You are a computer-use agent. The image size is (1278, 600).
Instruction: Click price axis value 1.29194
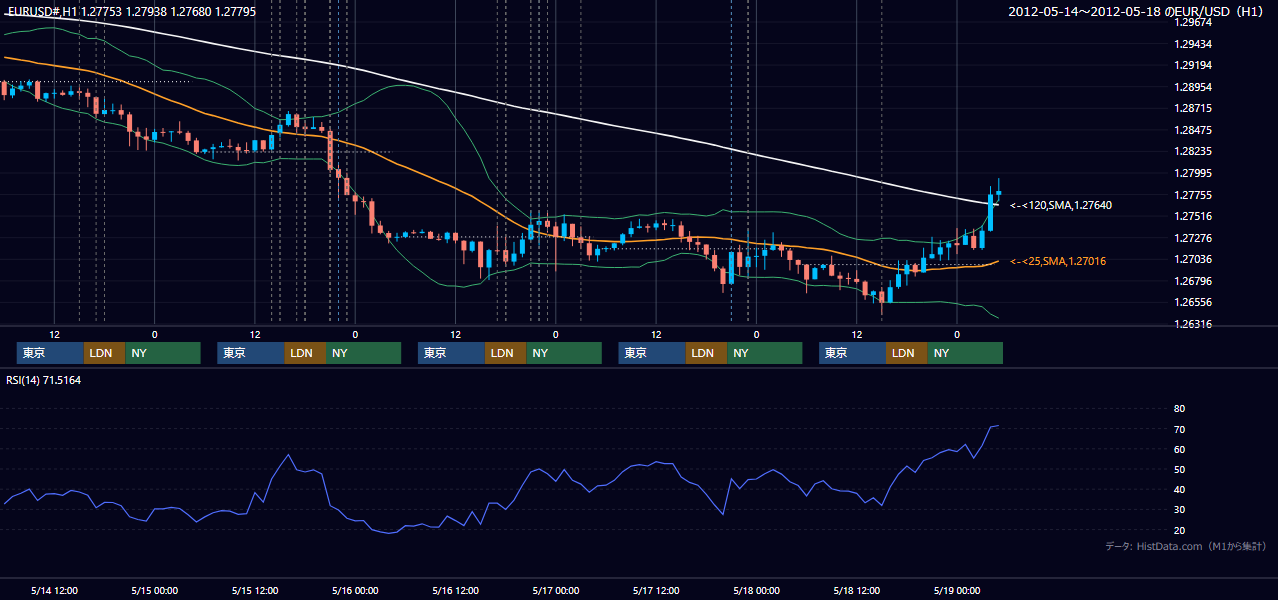click(x=1193, y=65)
